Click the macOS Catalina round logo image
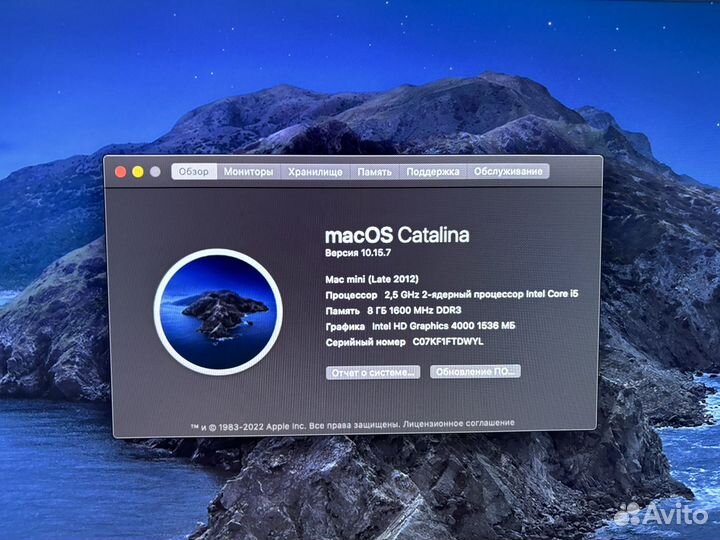 coord(218,312)
